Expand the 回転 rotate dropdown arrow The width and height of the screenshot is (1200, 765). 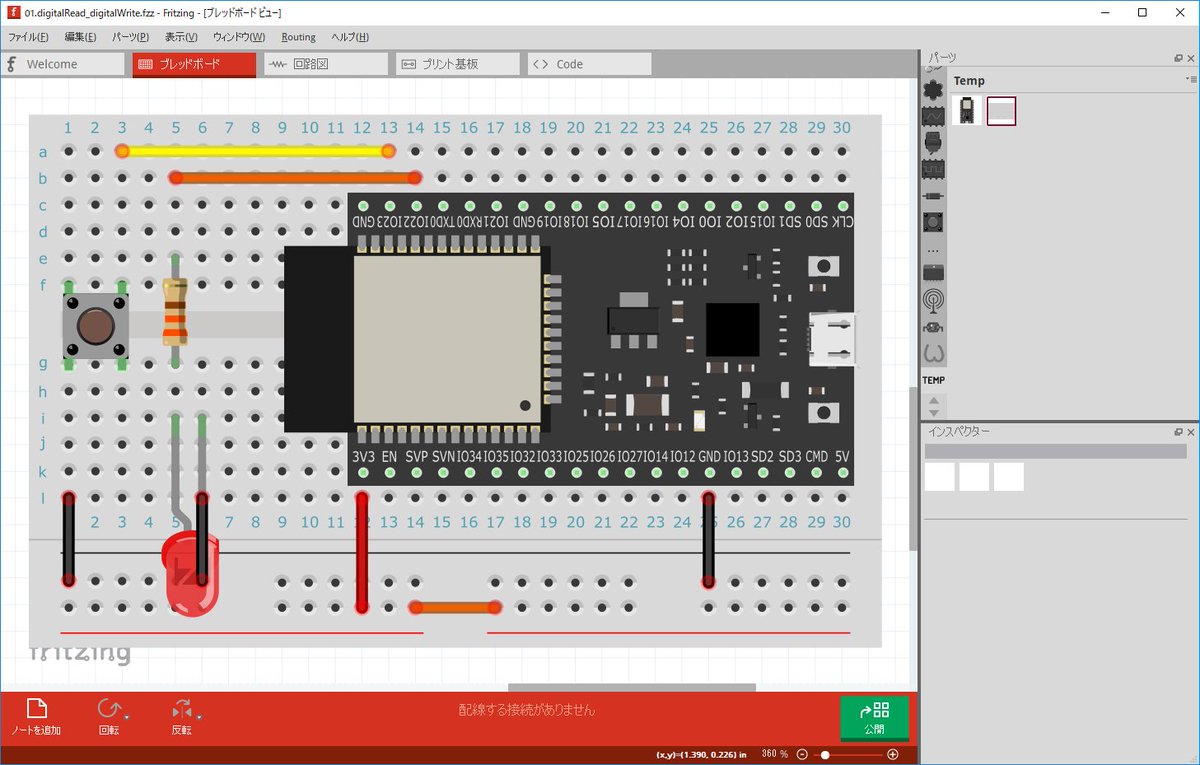click(x=126, y=716)
